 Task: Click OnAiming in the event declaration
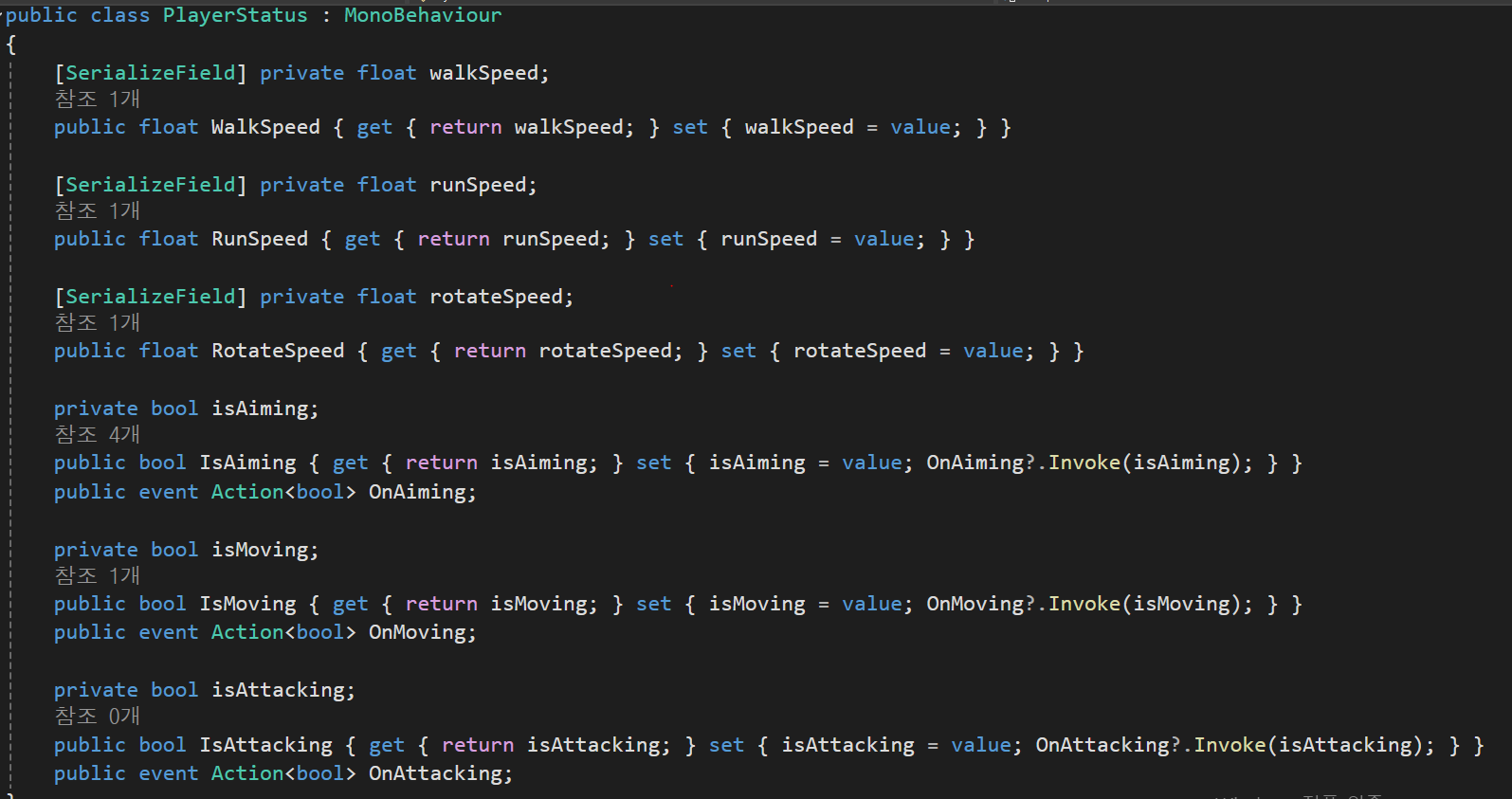tap(417, 492)
